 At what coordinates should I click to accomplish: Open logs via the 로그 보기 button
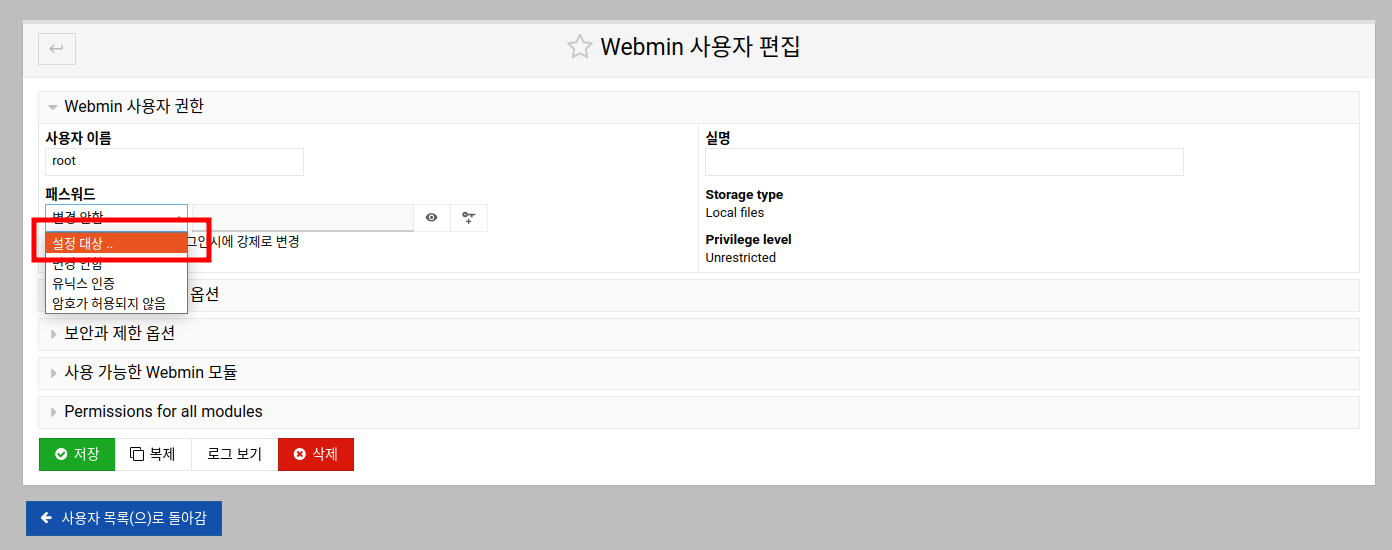tap(235, 454)
